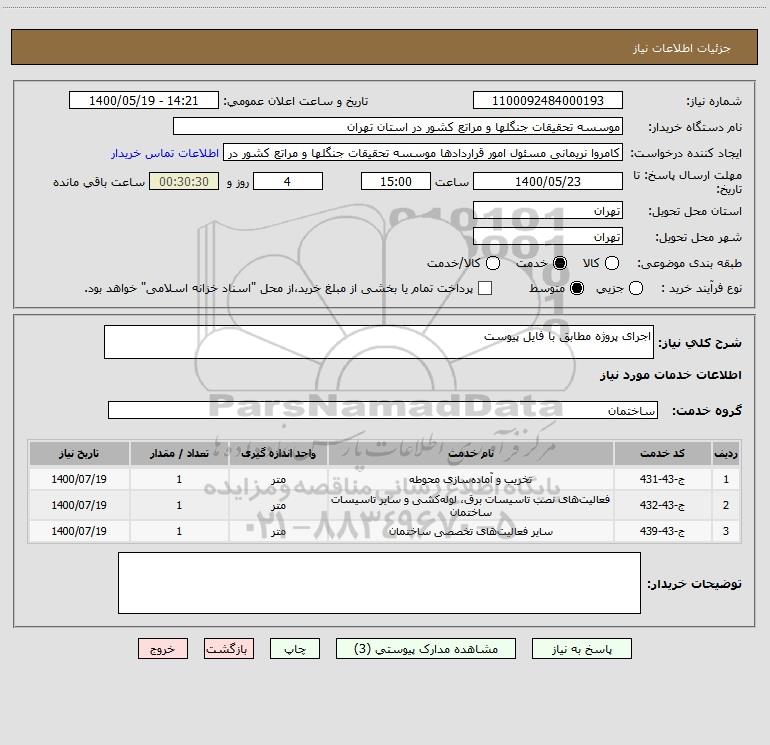Click the buyer organization name field

pyautogui.click(x=398, y=127)
